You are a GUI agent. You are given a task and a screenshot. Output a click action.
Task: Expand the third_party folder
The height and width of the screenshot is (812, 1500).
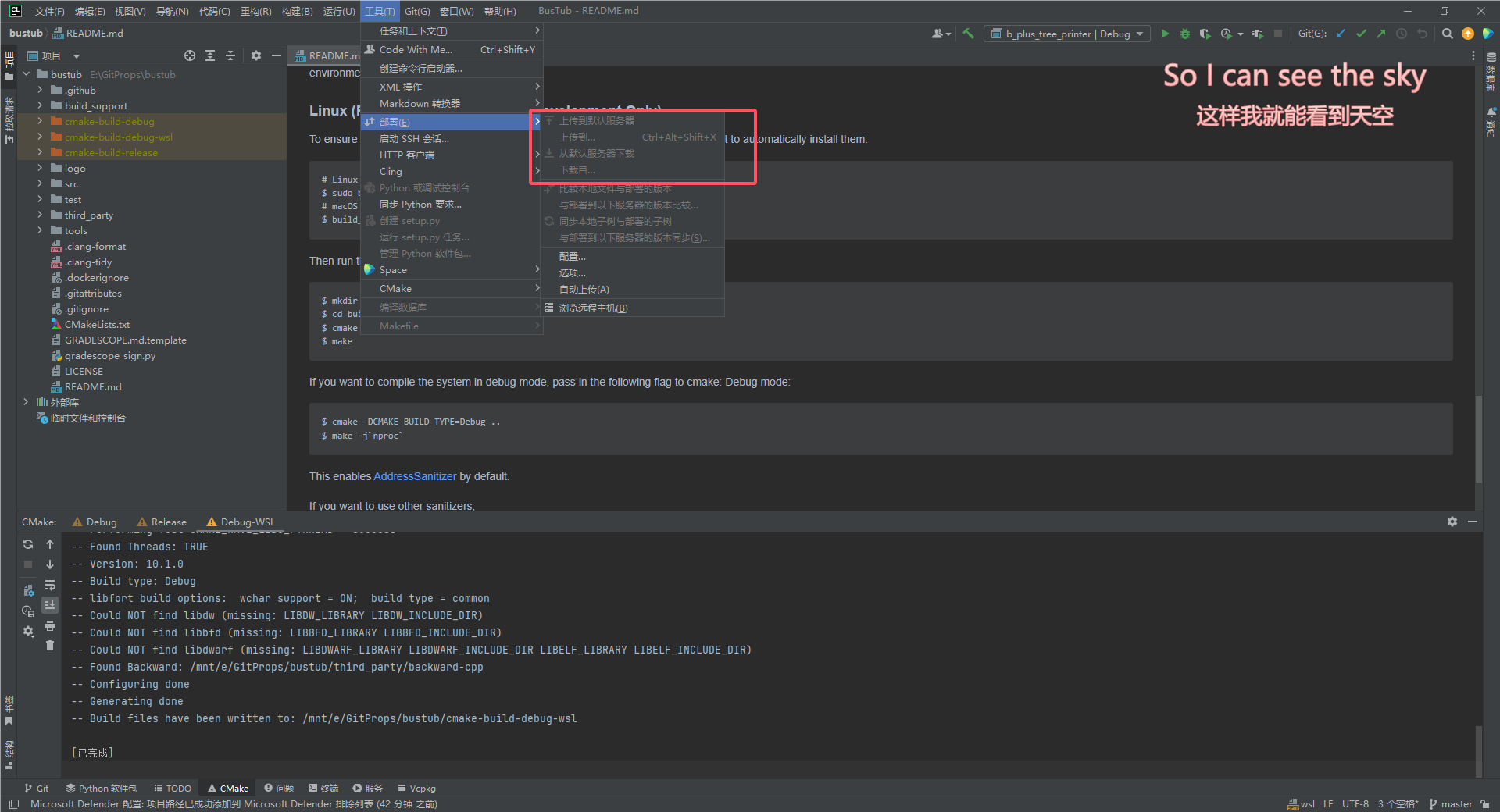pos(40,215)
